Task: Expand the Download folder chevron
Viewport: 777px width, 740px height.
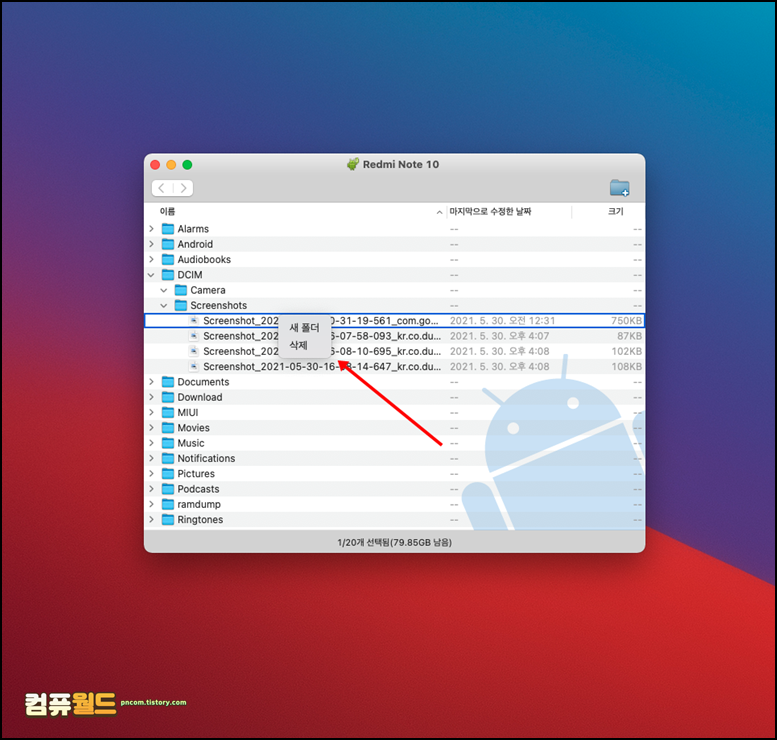Action: (152, 398)
